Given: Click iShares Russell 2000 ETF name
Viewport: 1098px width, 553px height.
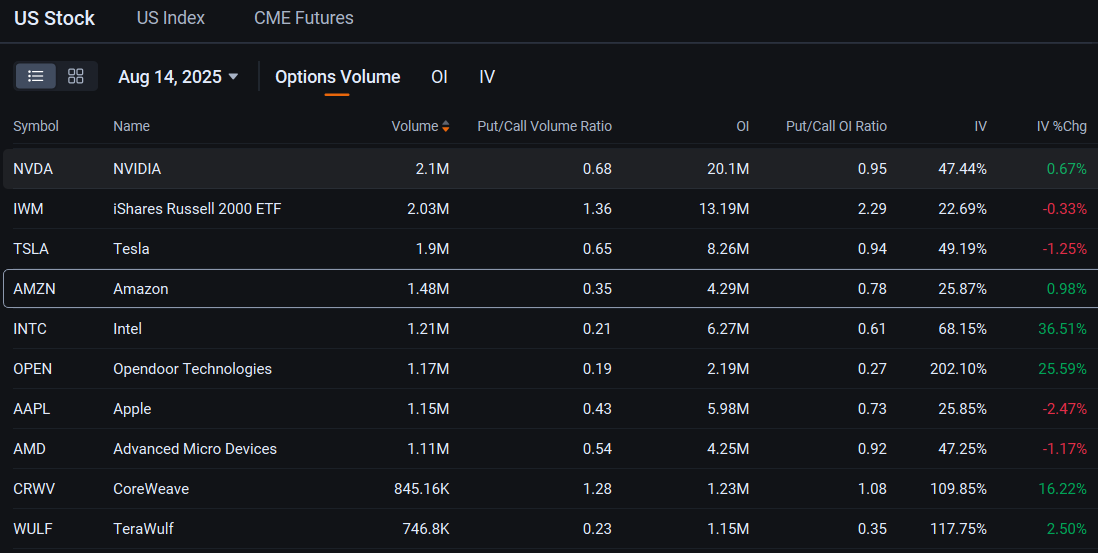Looking at the screenshot, I should pyautogui.click(x=197, y=209).
